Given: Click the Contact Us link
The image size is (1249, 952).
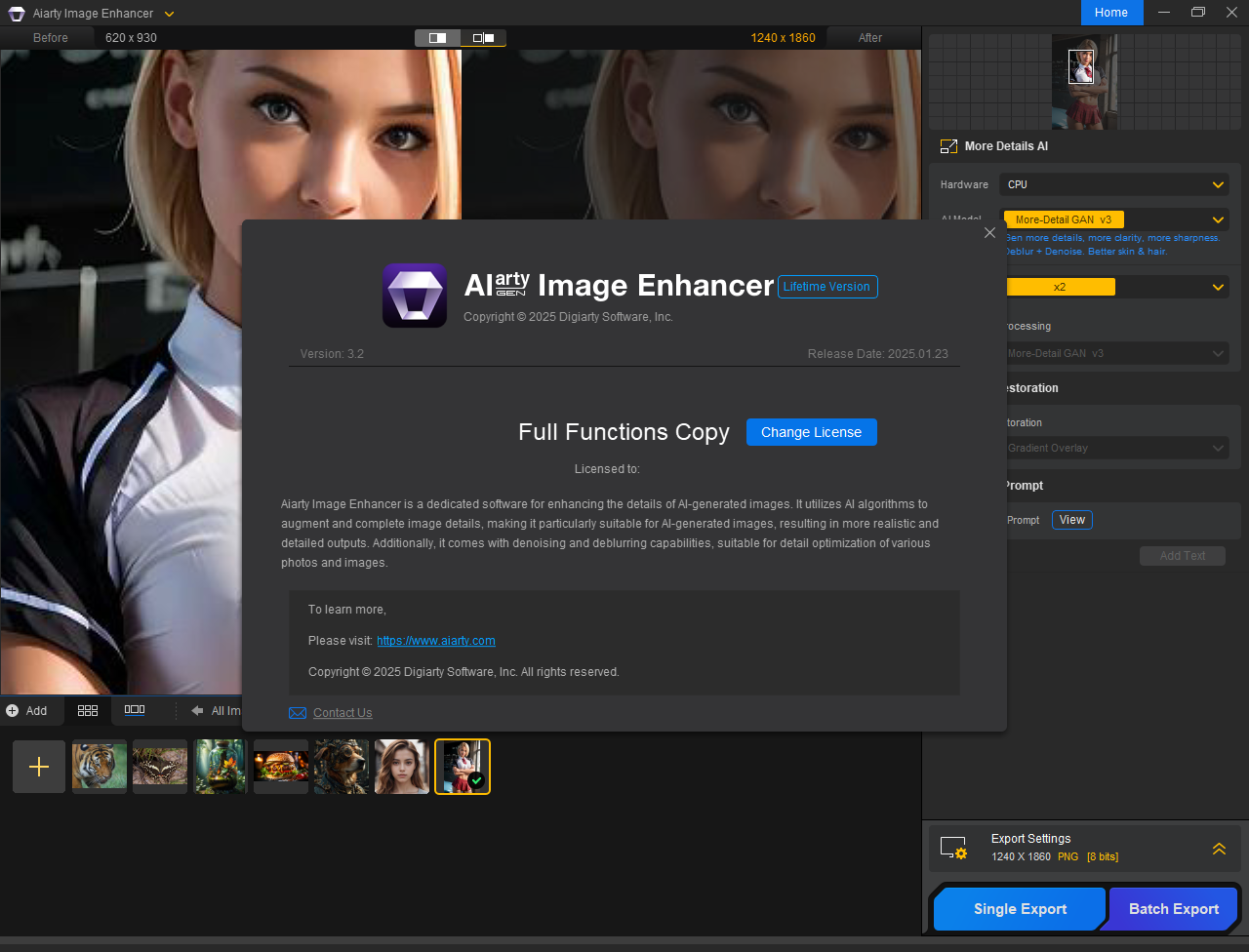Looking at the screenshot, I should (342, 713).
